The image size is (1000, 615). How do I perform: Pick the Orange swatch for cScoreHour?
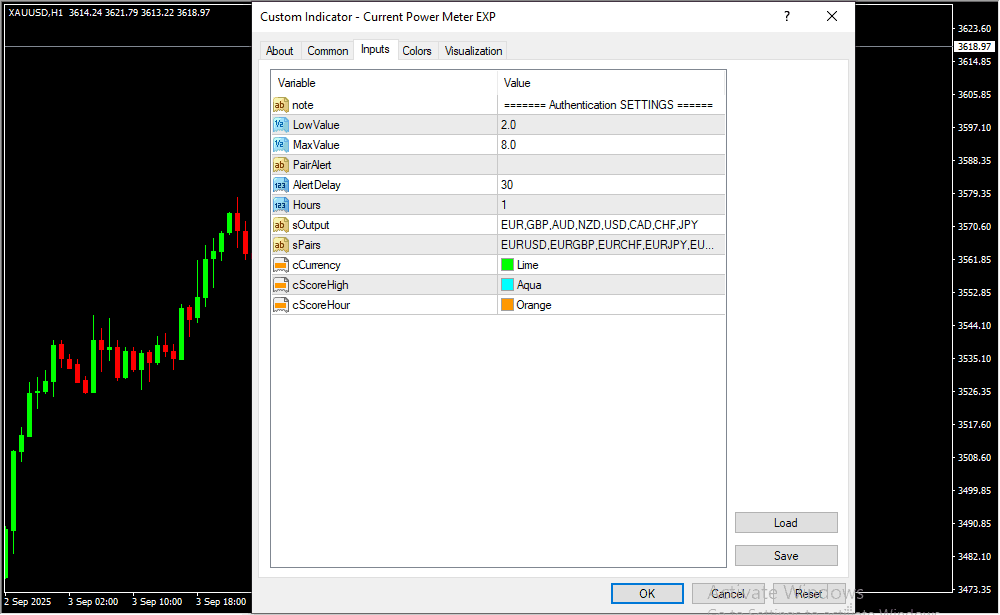click(x=507, y=305)
